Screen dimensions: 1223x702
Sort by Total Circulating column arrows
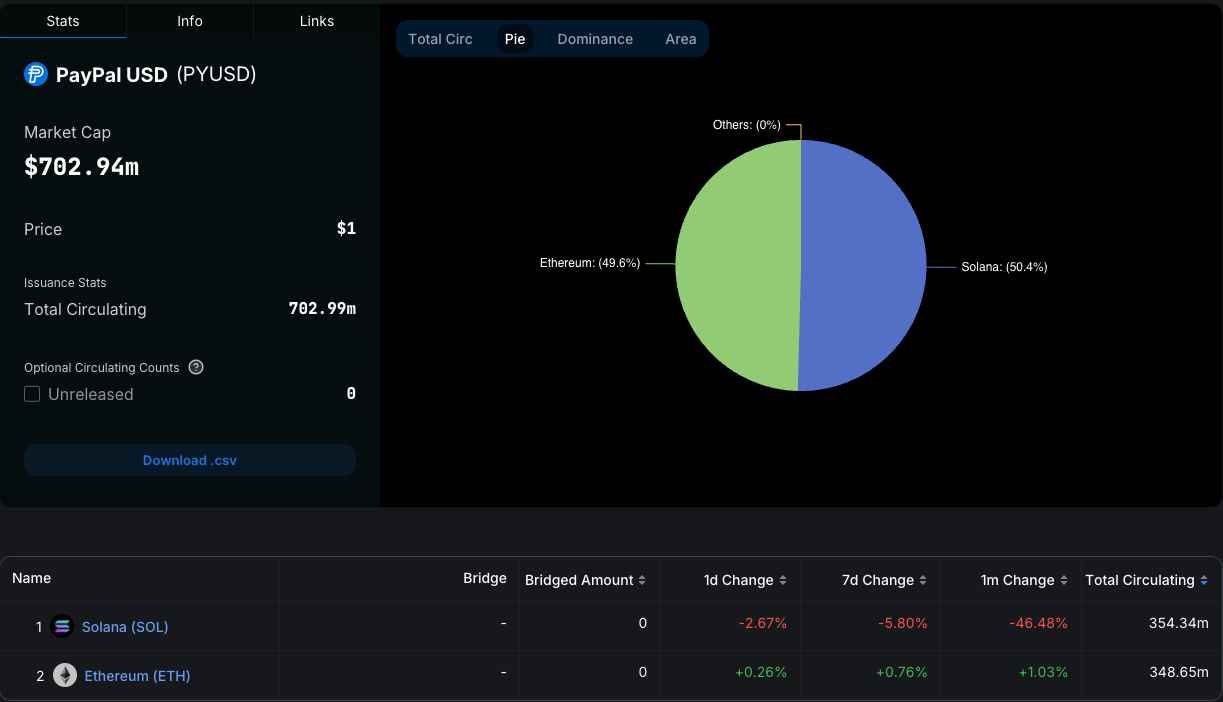coord(1204,580)
